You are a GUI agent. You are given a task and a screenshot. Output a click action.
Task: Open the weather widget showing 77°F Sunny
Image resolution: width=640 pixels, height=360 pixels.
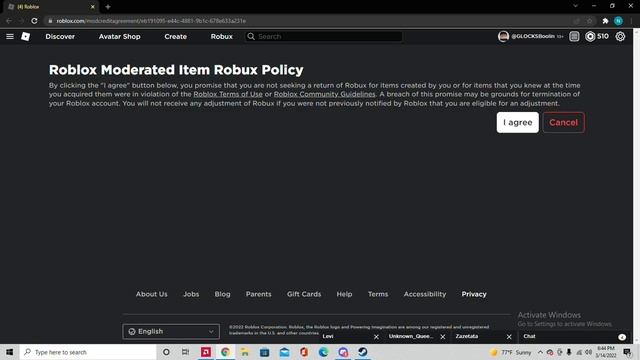coord(511,352)
